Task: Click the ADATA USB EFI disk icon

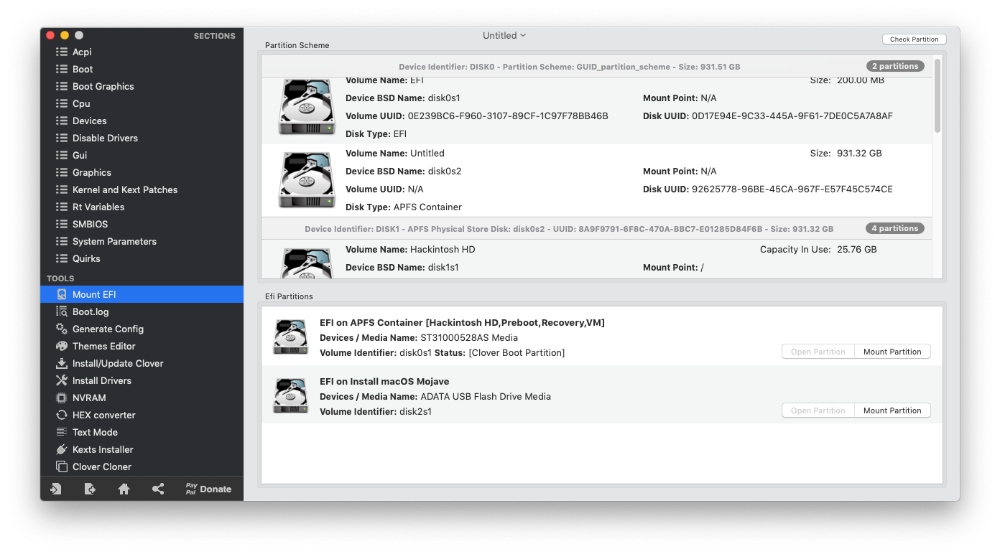Action: pyautogui.click(x=290, y=396)
